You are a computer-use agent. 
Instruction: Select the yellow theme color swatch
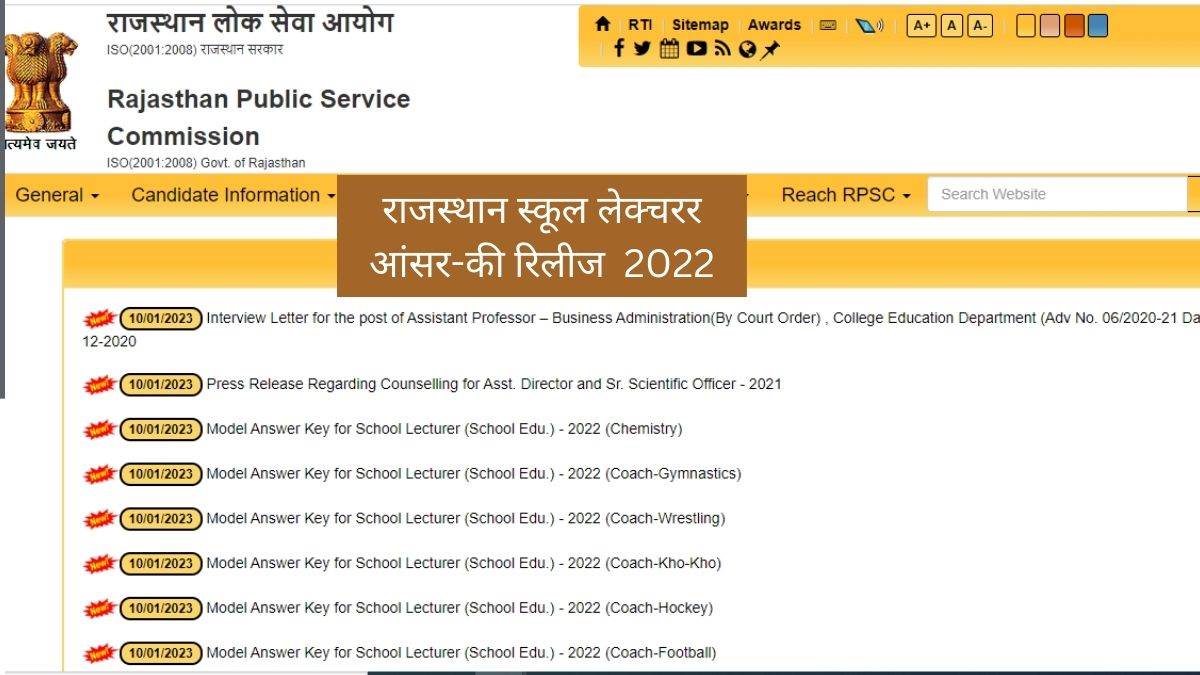click(x=1026, y=25)
